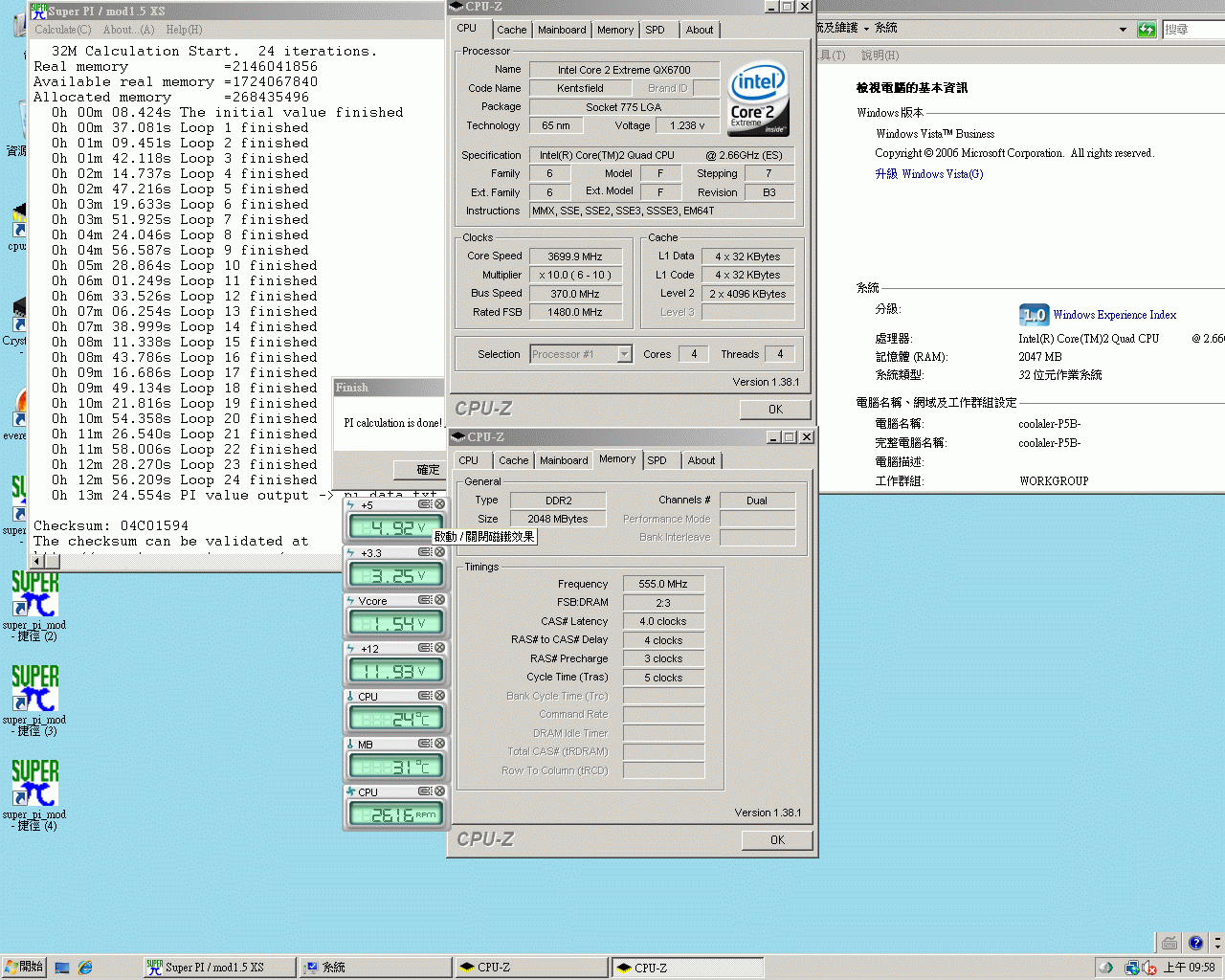Image resolution: width=1225 pixels, height=980 pixels.
Task: Open the language bar keyboard icon
Action: click(1169, 943)
